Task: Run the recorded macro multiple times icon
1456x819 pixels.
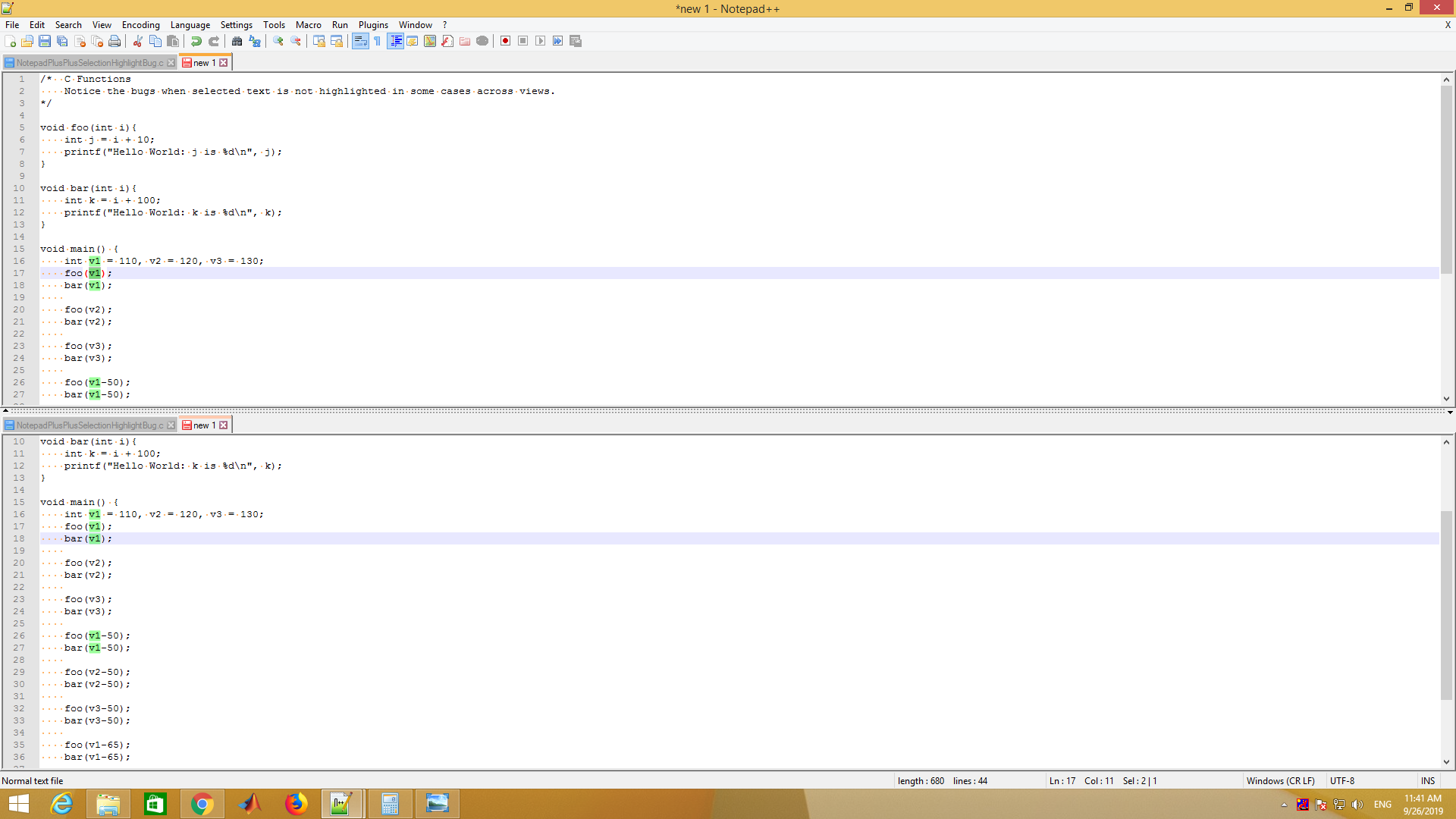Action: point(558,41)
